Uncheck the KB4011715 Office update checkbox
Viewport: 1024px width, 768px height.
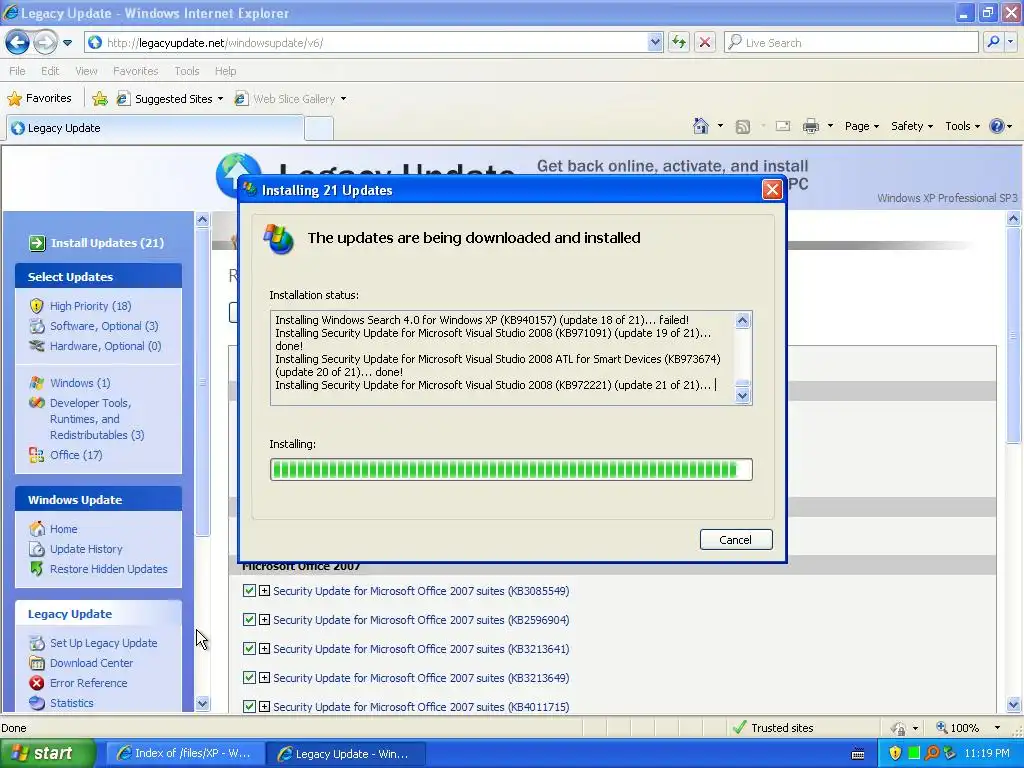249,706
